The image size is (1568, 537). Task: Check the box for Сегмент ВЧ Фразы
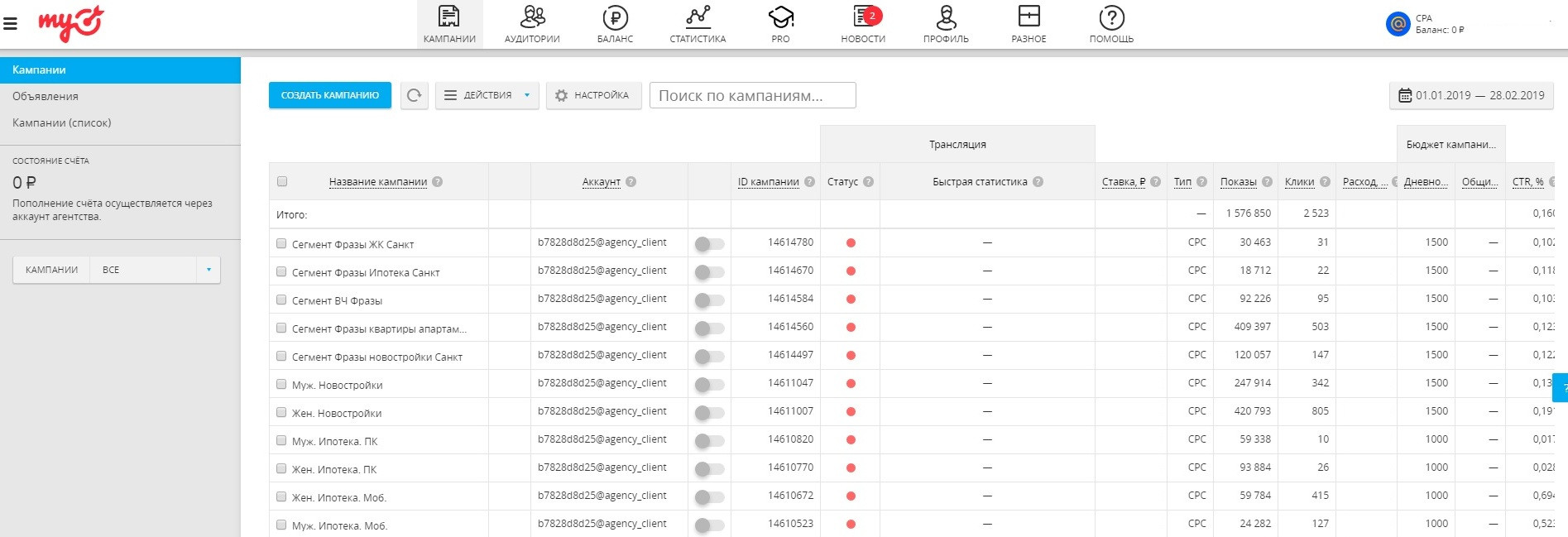coord(281,300)
